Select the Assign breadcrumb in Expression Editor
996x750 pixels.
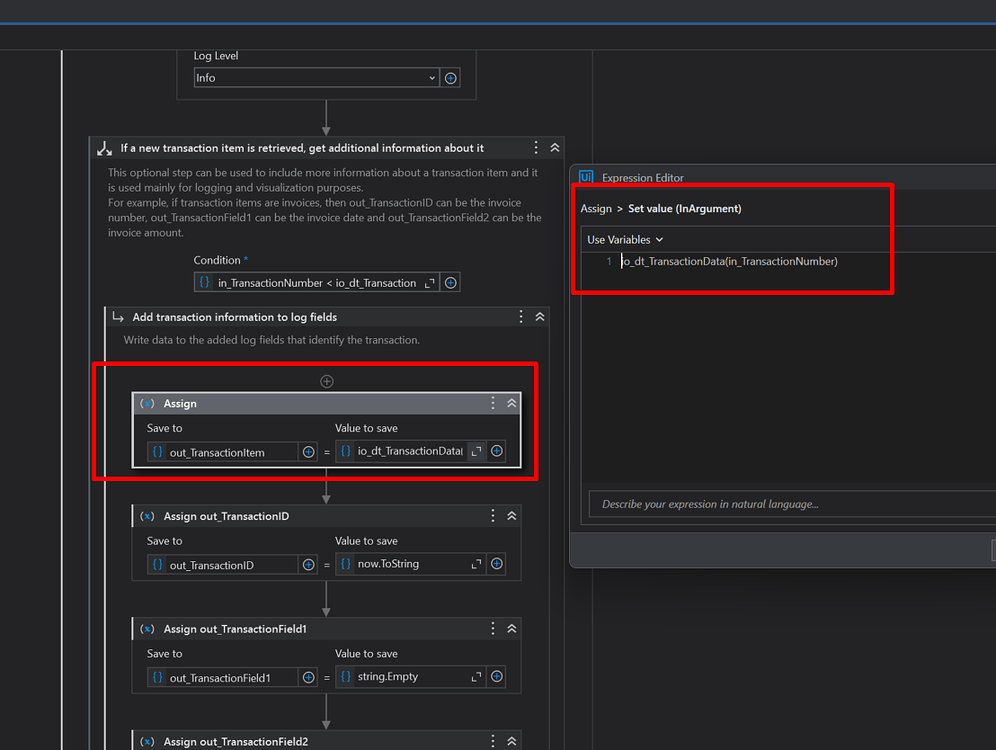point(596,208)
